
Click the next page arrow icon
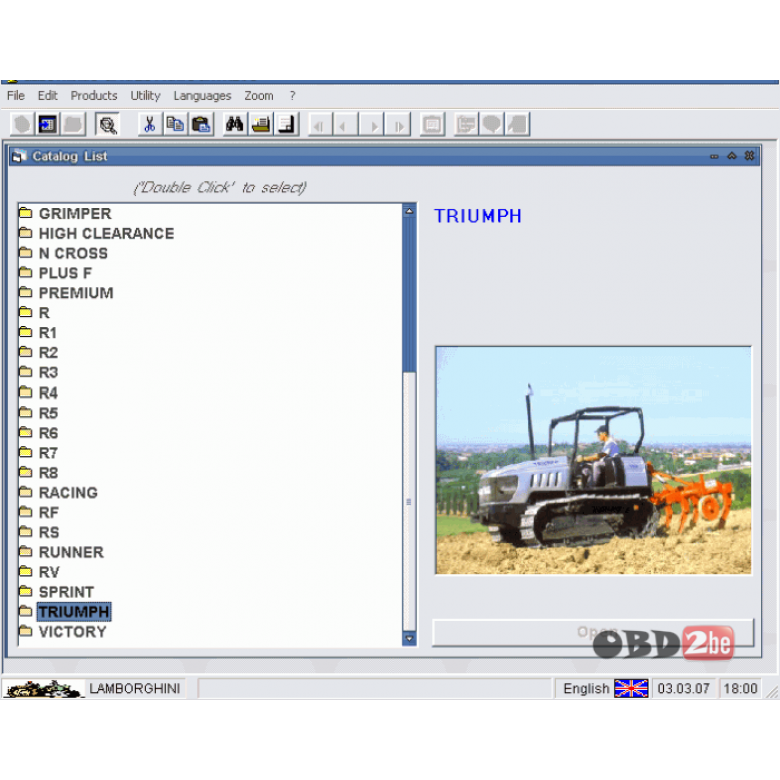click(x=372, y=124)
